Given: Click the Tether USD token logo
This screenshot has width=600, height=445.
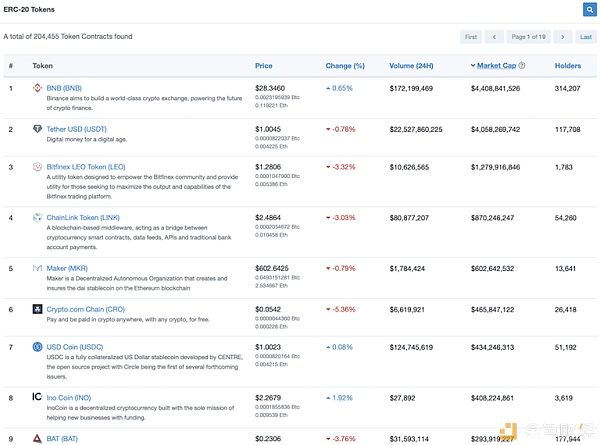Looking at the screenshot, I should point(38,129).
